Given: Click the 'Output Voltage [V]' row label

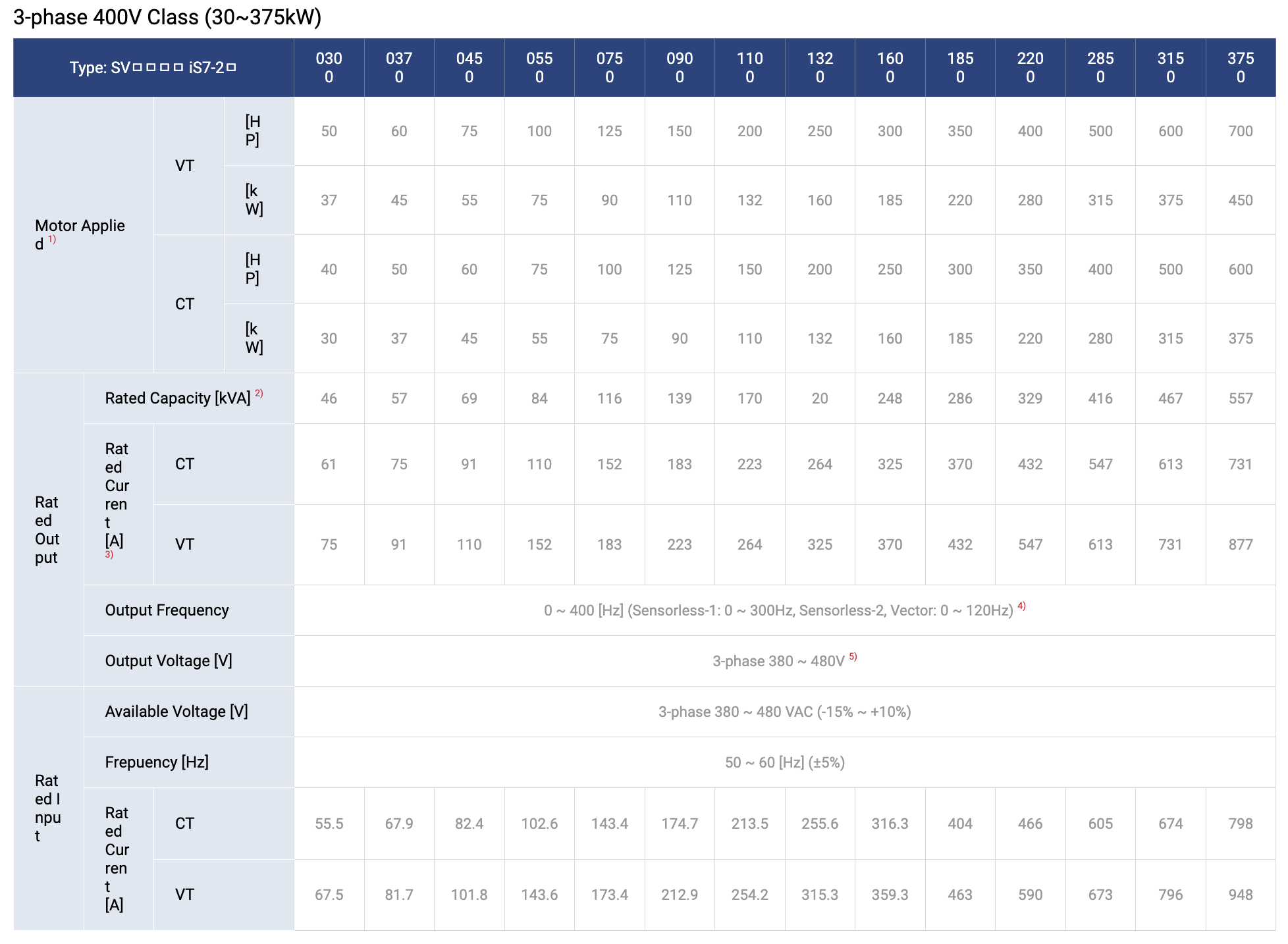Looking at the screenshot, I should click(169, 661).
